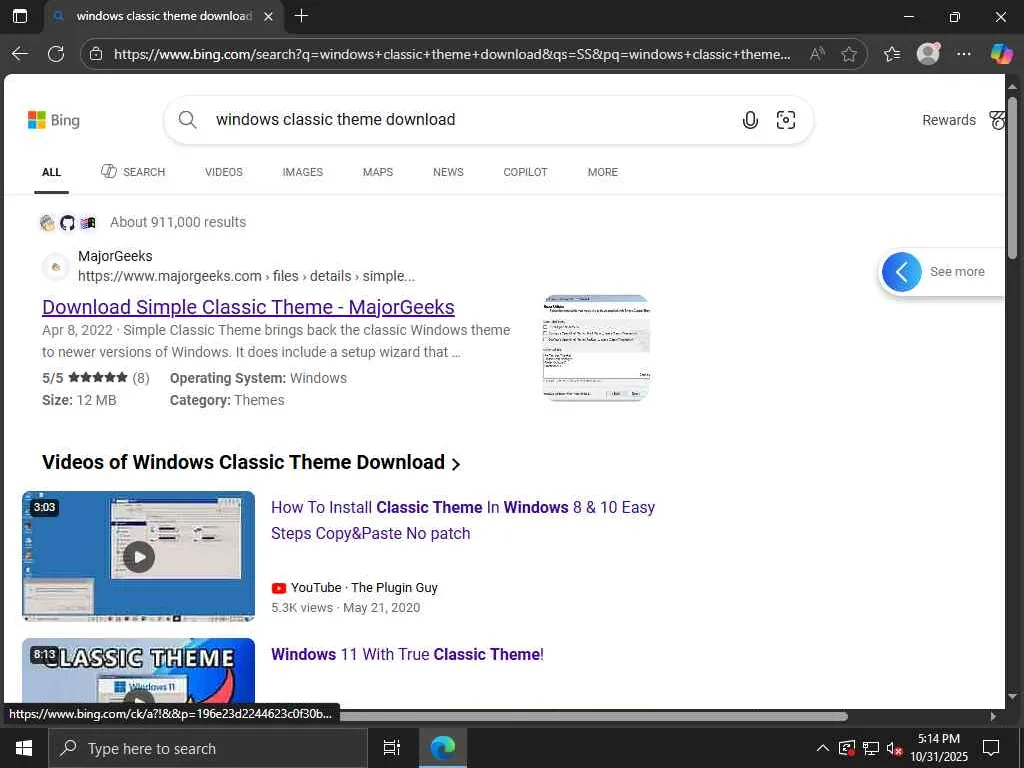Go back to the previous page
The height and width of the screenshot is (768, 1024).
pos(20,54)
